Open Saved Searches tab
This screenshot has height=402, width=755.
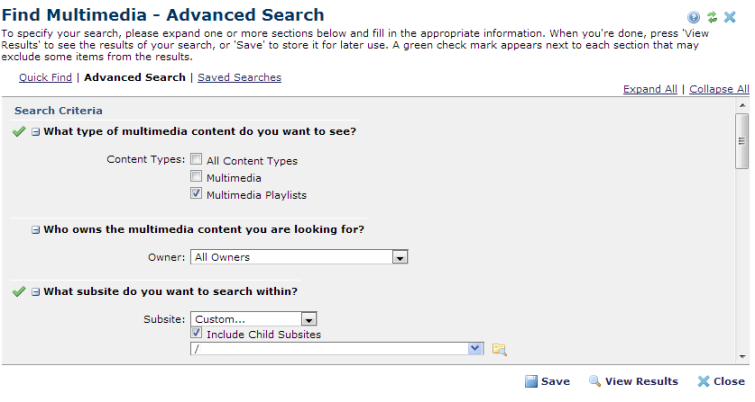[239, 77]
